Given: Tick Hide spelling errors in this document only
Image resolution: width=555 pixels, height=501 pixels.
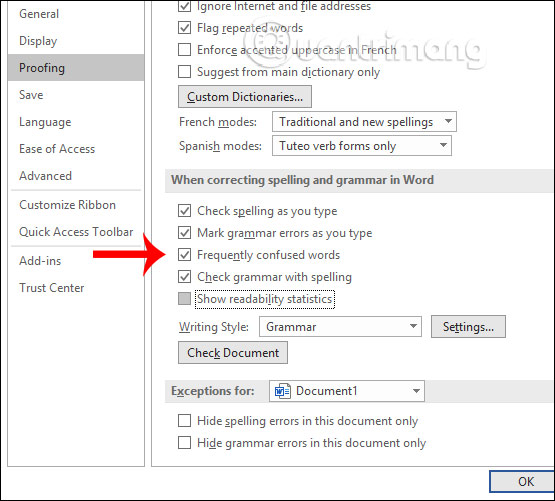Looking at the screenshot, I should (184, 421).
